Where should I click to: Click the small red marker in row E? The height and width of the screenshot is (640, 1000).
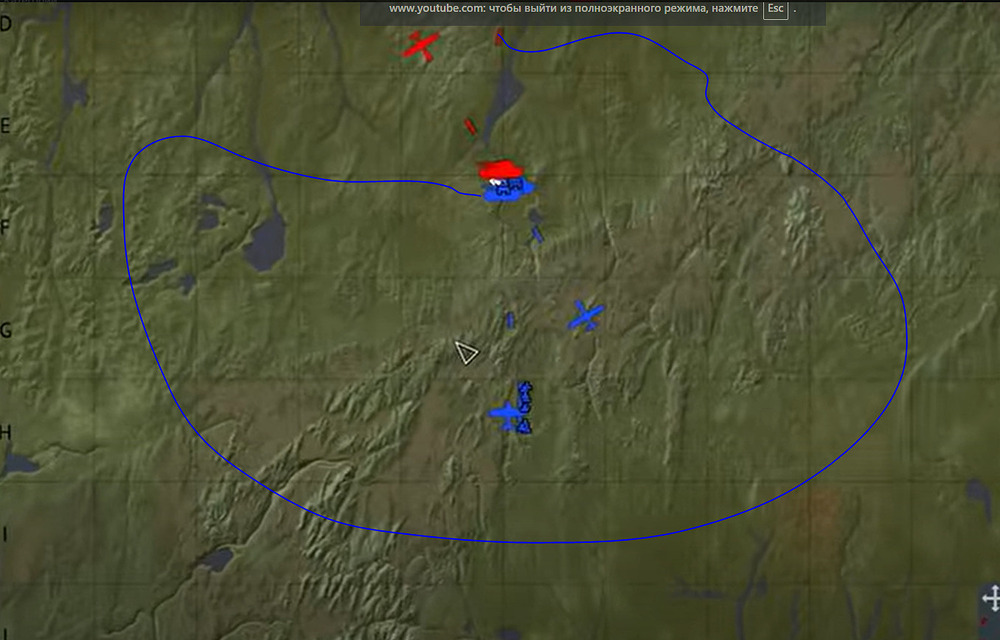pos(469,126)
